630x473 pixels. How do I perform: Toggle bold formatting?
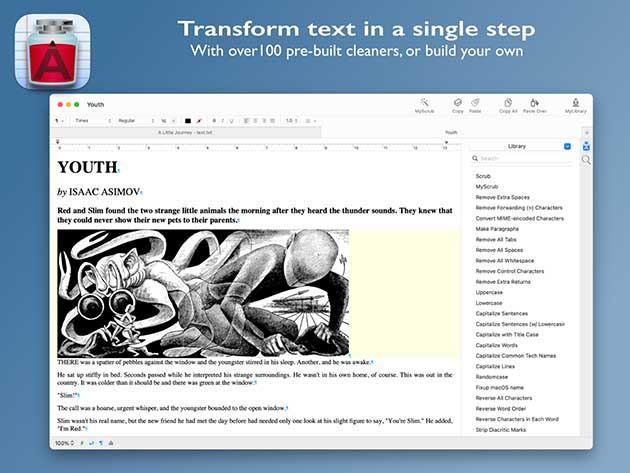214,121
